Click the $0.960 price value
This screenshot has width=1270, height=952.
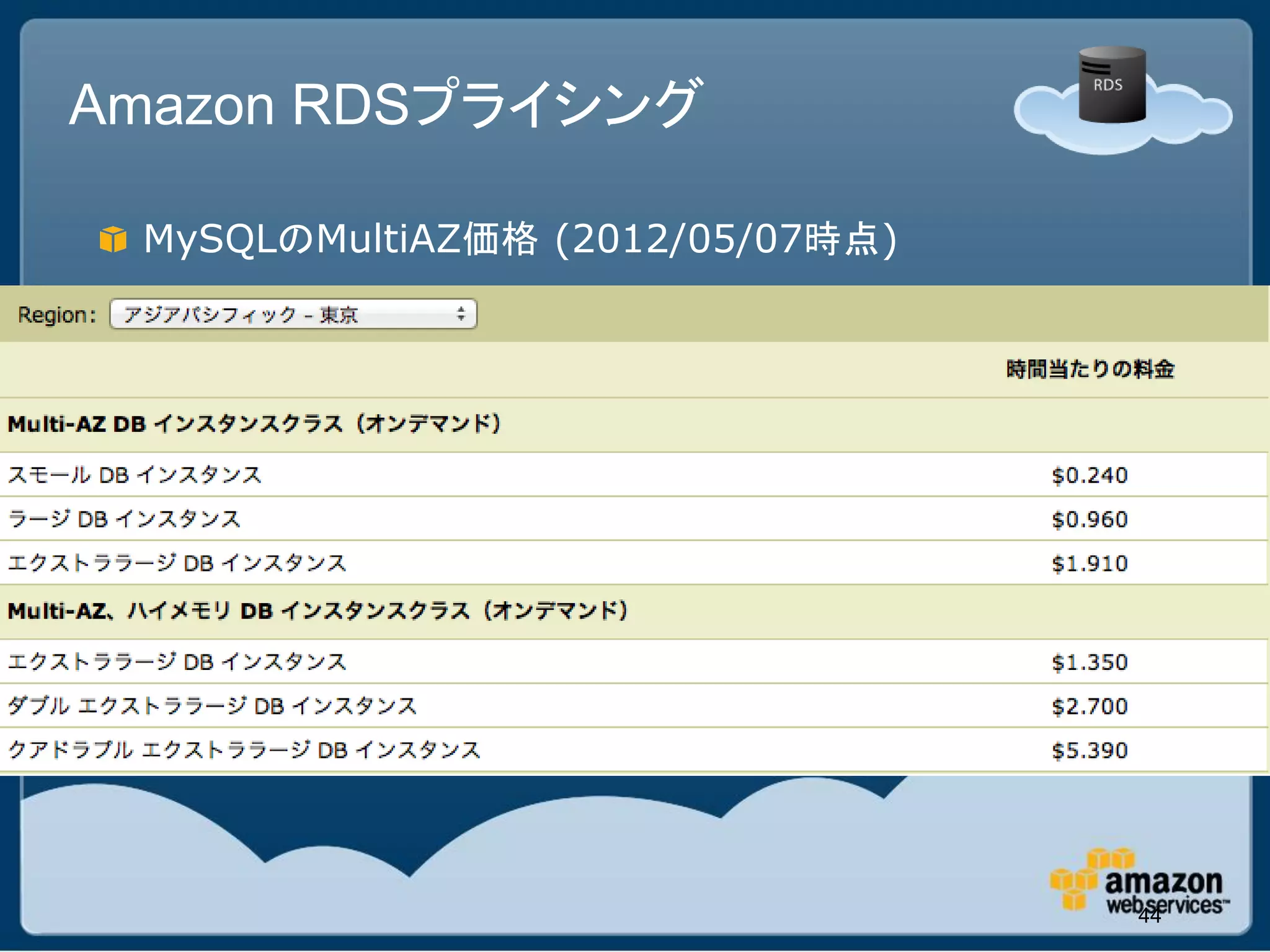click(x=1090, y=519)
